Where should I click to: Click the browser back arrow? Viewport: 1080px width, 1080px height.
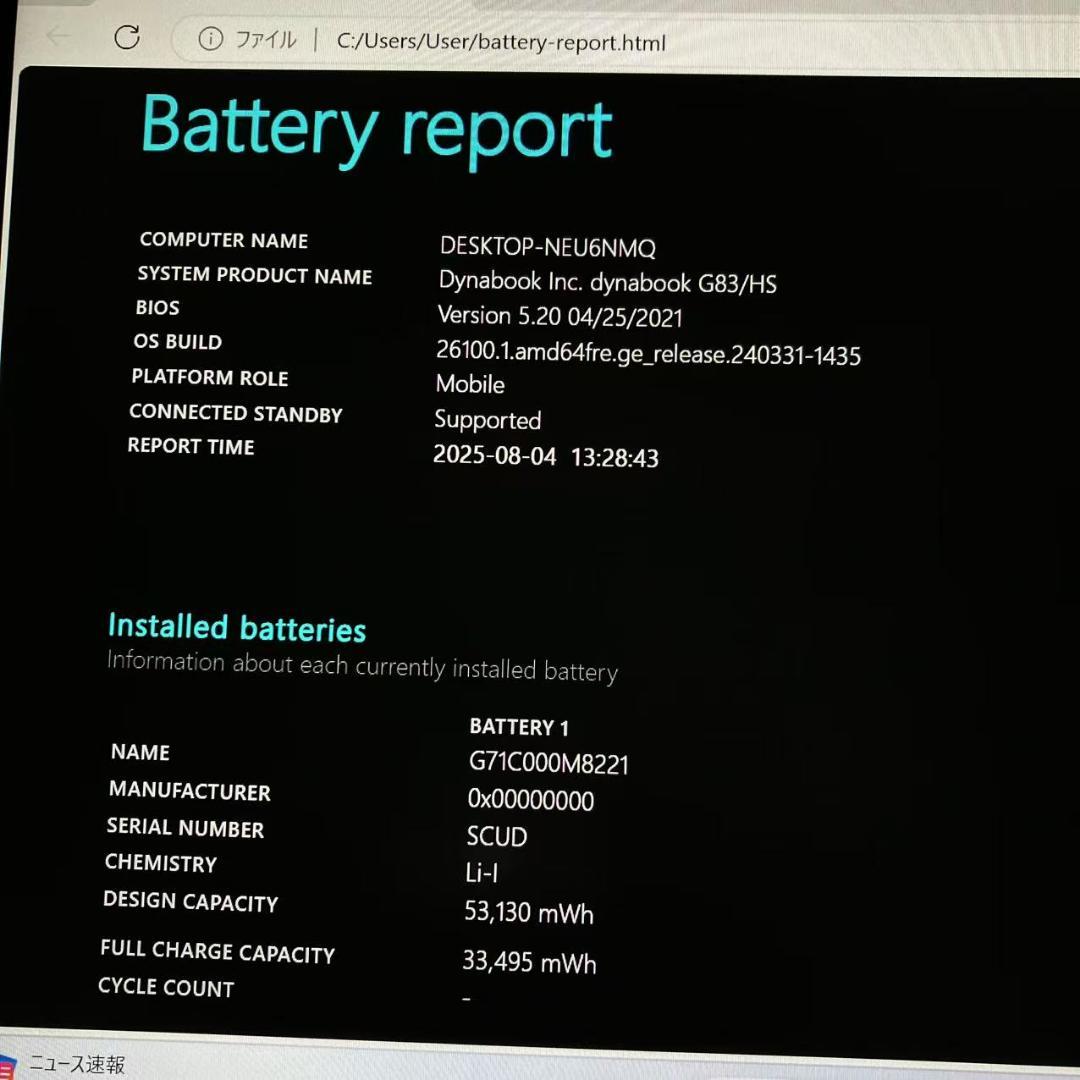pyautogui.click(x=55, y=36)
